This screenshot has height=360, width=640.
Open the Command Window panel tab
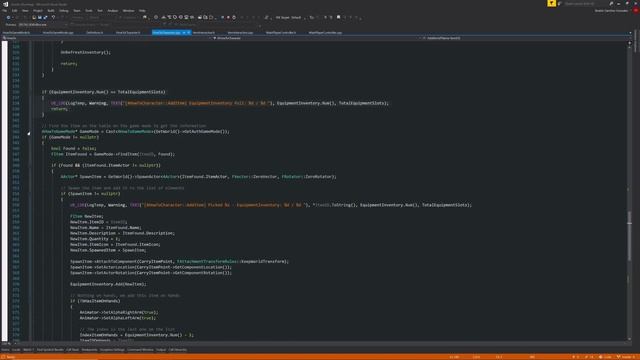pyautogui.click(x=140, y=350)
